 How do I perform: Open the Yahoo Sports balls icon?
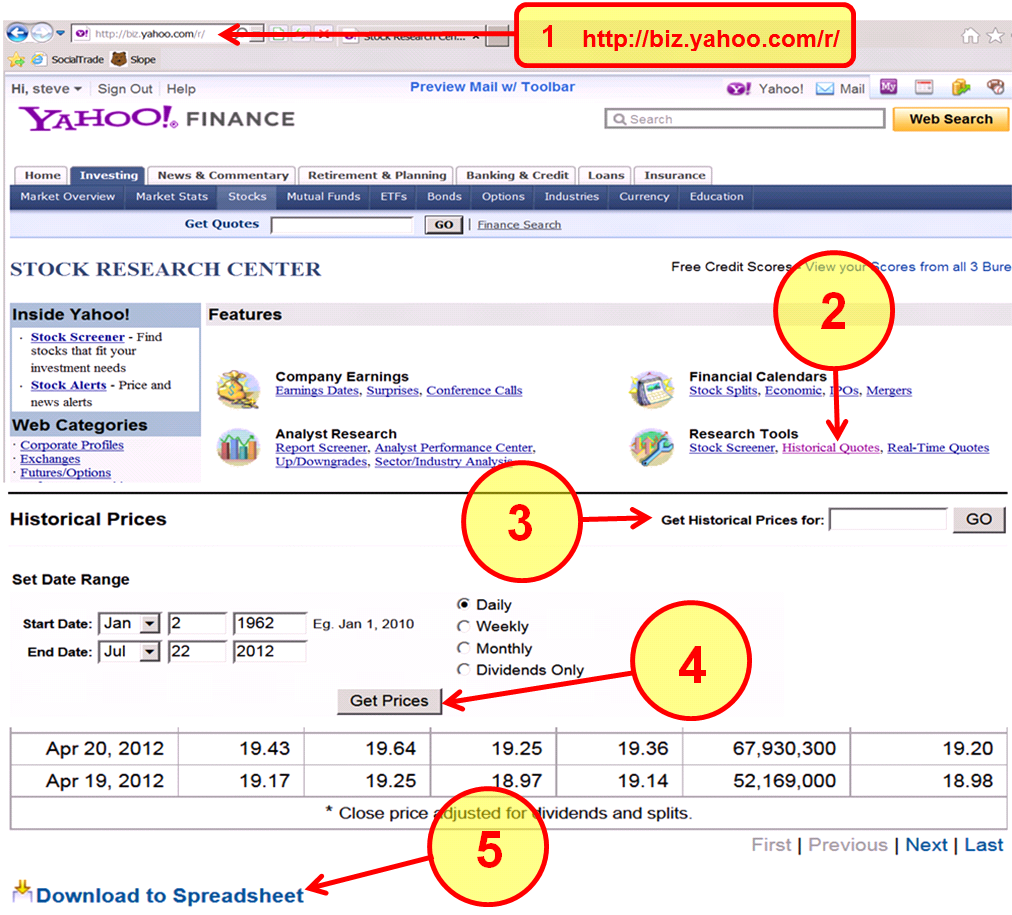[x=995, y=87]
